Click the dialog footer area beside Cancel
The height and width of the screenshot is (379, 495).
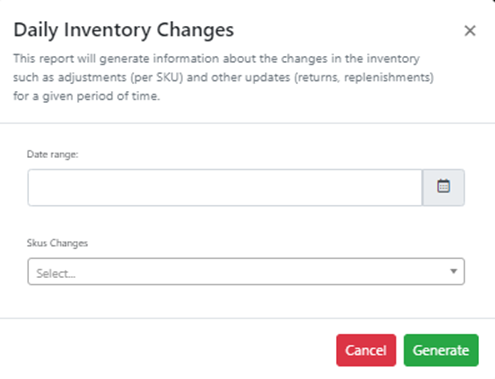(167, 349)
